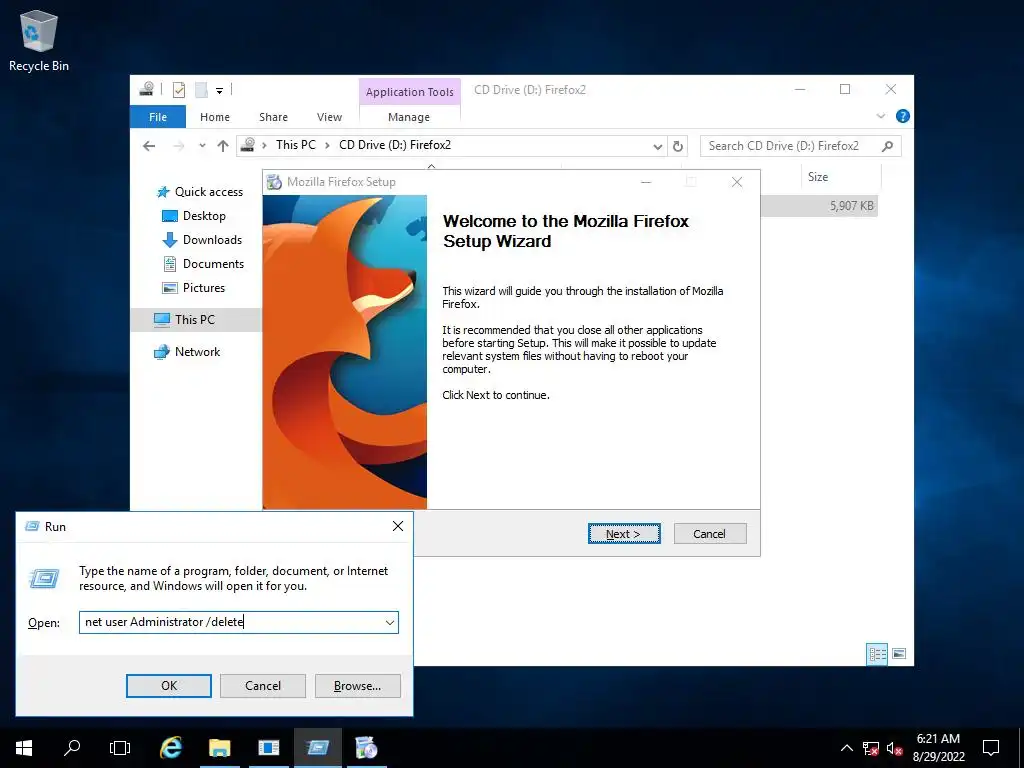Expand the address bar history dropdown
This screenshot has height=768, width=1024.
pos(658,146)
